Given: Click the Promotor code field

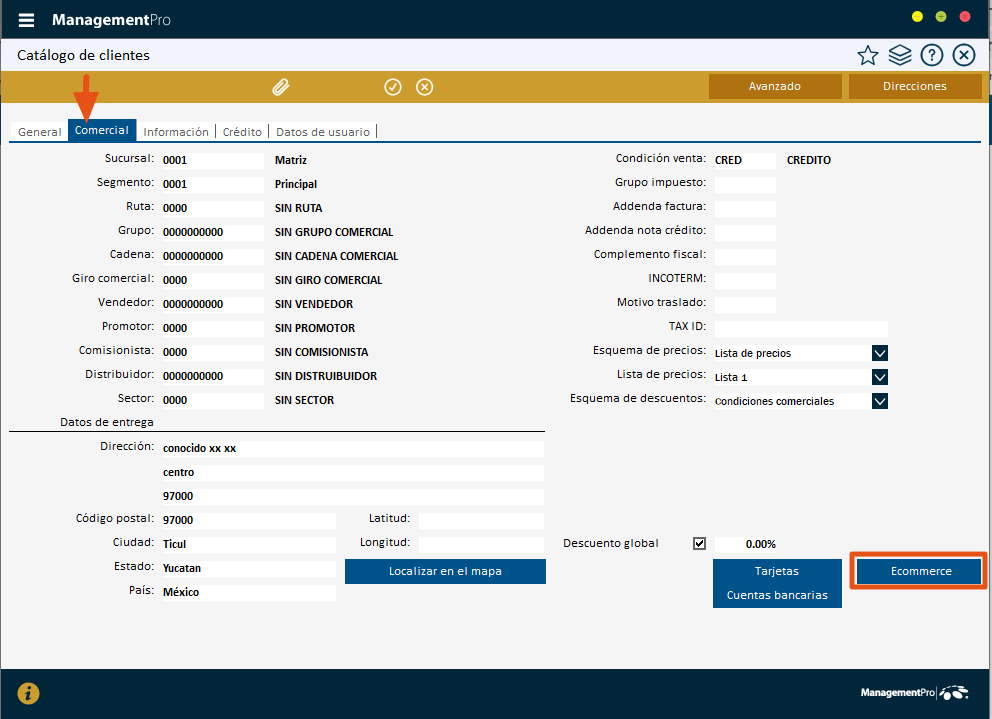Looking at the screenshot, I should (x=213, y=328).
